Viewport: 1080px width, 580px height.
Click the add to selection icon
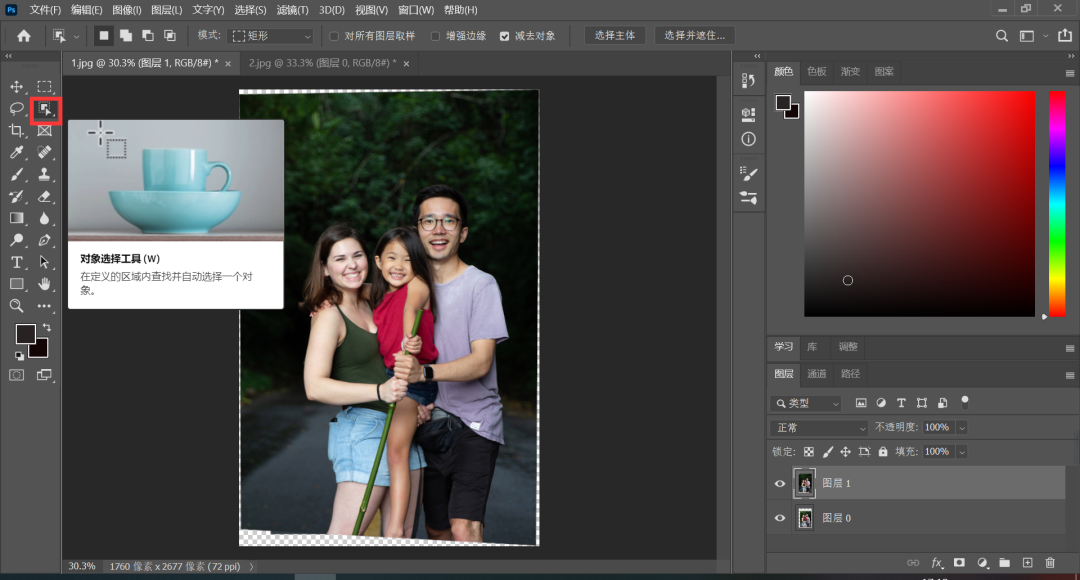[x=126, y=35]
